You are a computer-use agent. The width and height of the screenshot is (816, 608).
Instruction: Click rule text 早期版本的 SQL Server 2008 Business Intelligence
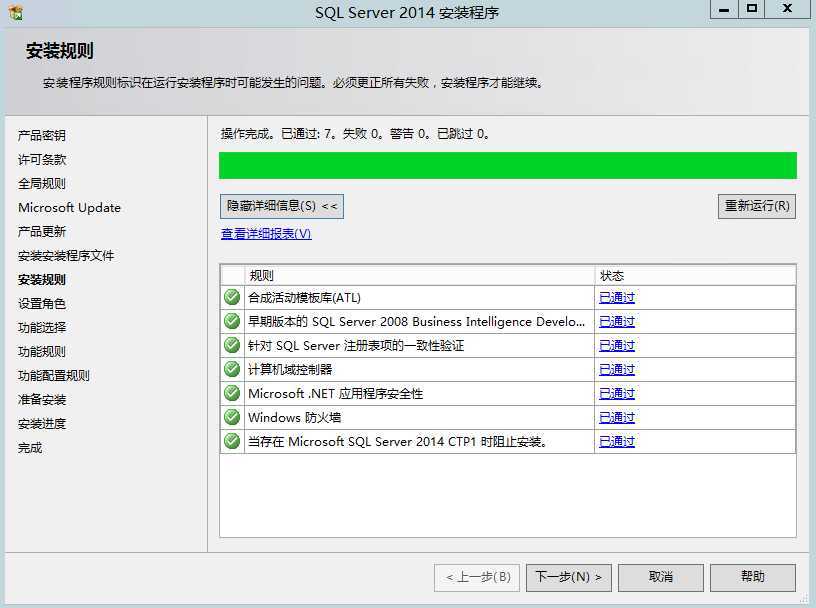tap(416, 322)
